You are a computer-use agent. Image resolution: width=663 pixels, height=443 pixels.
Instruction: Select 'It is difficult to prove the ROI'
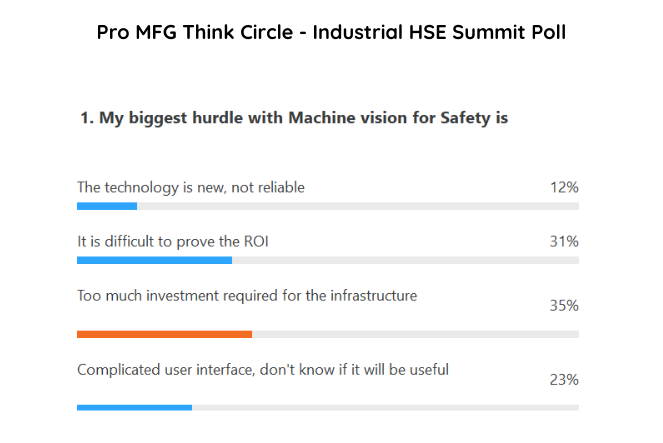173,241
